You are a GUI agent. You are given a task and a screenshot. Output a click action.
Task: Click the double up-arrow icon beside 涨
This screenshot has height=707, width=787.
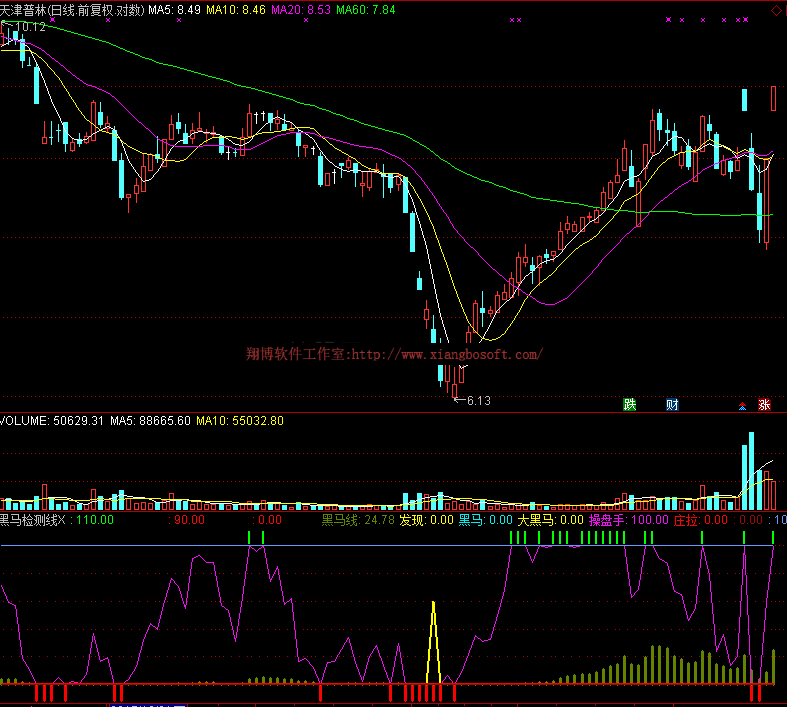742,406
